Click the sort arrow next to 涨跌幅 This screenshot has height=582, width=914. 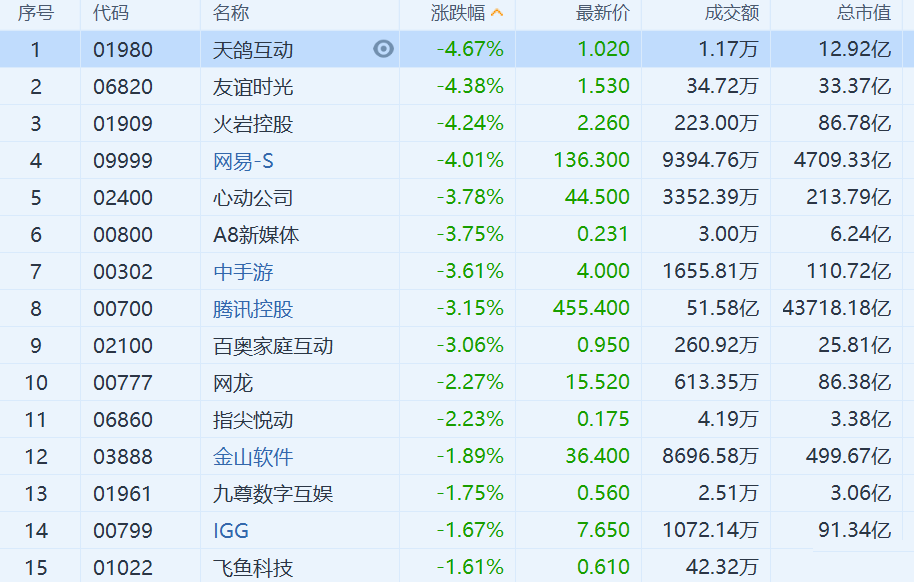498,13
